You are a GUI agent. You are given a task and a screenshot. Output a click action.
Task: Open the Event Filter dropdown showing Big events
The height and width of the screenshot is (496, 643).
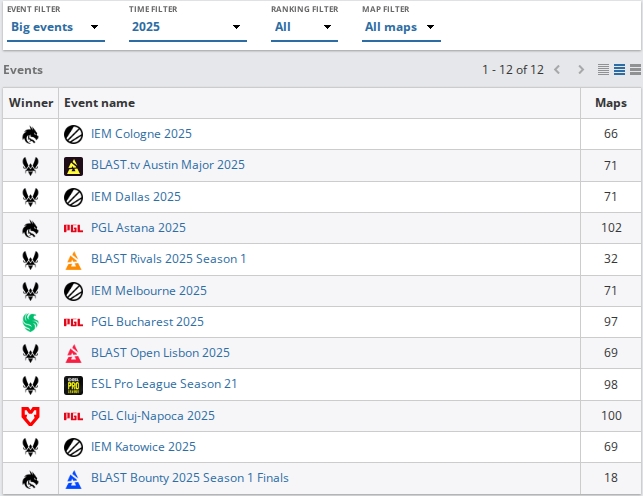[56, 27]
